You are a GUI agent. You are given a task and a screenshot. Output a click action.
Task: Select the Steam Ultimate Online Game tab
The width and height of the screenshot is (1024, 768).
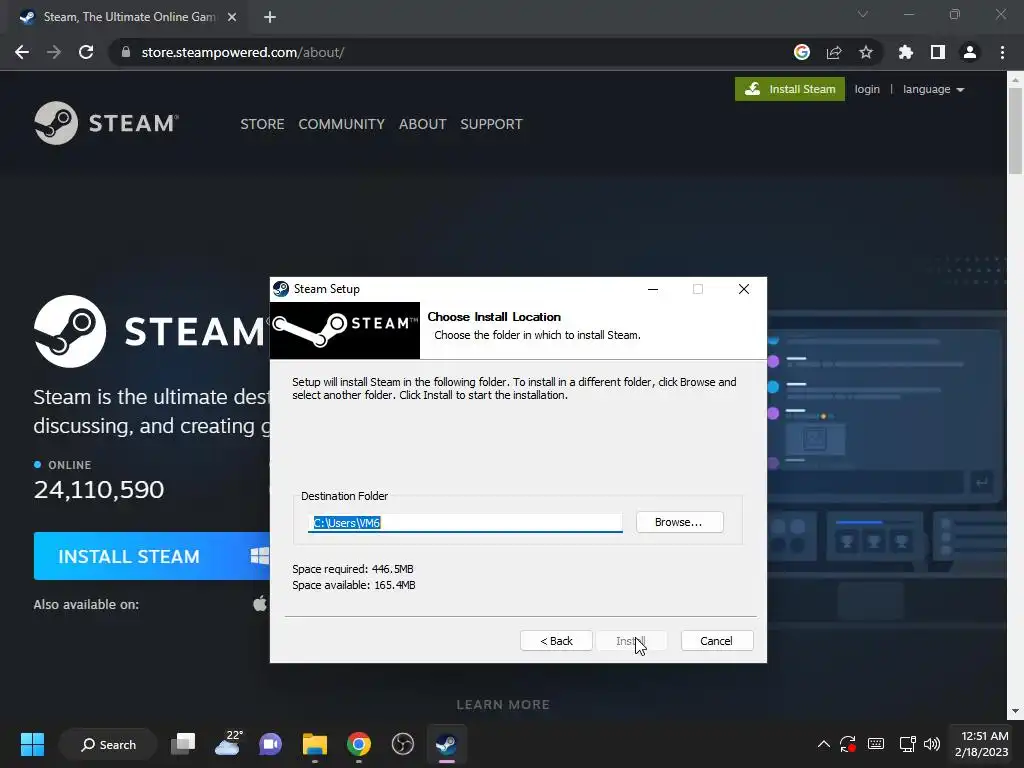129,18
